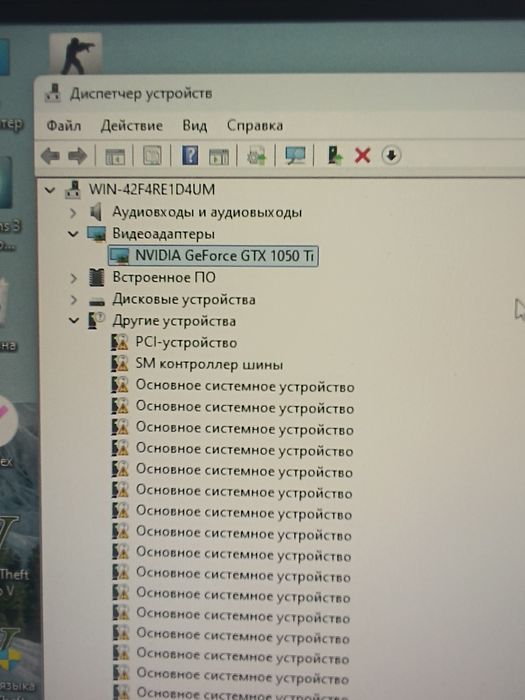Click the NVIDIA GeForce adapter icon
This screenshot has height=700, width=525.
coord(120,256)
